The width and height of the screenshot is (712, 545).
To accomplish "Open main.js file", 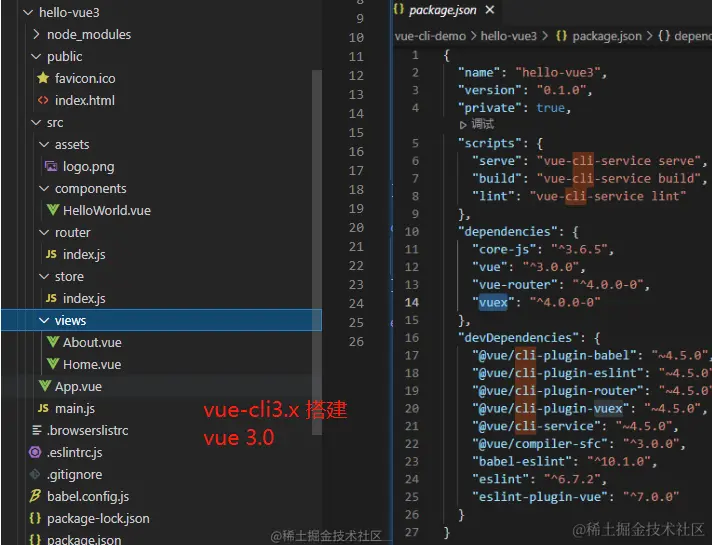I will point(75,409).
